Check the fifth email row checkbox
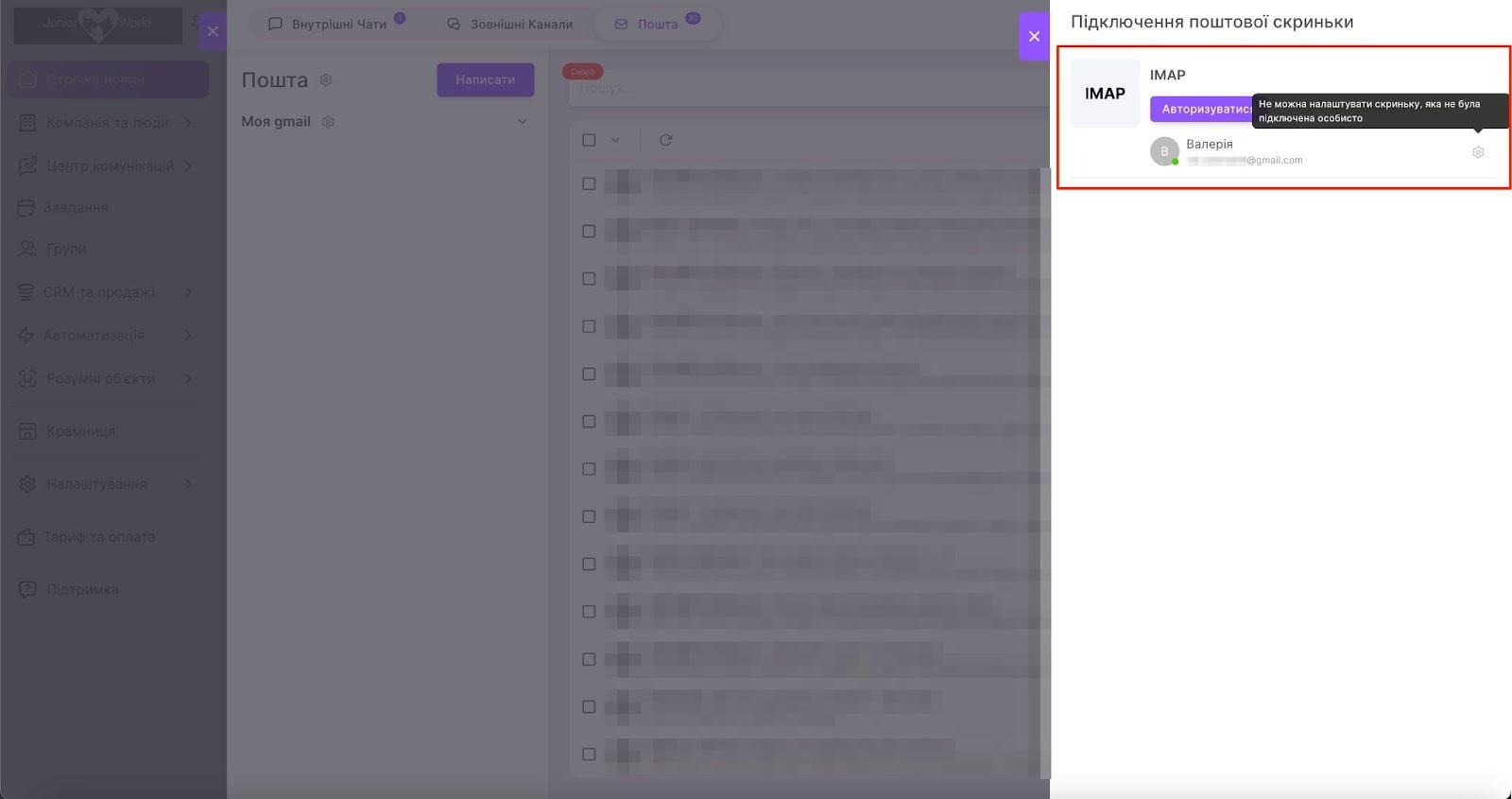1512x799 pixels. (x=589, y=373)
